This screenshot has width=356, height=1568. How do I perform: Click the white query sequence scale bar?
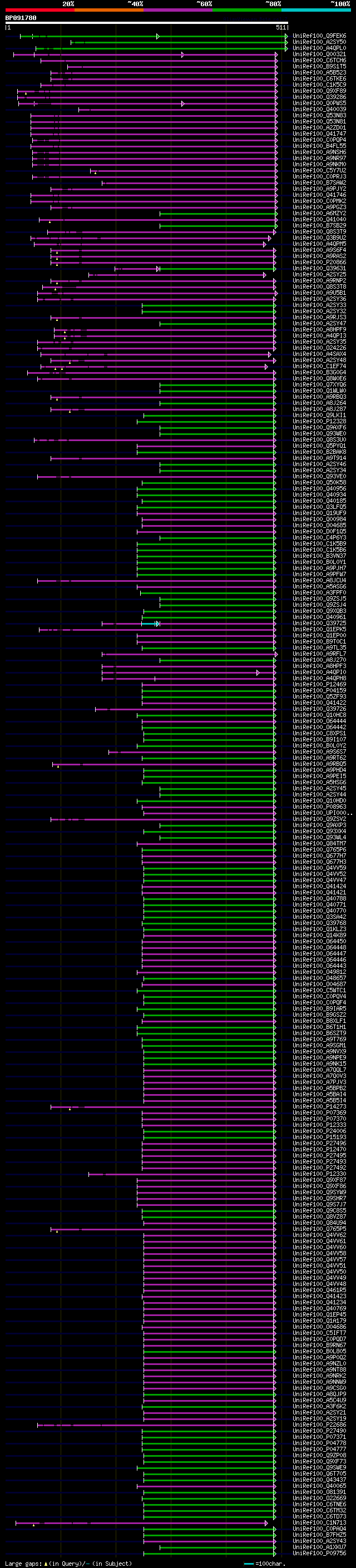point(147,23)
